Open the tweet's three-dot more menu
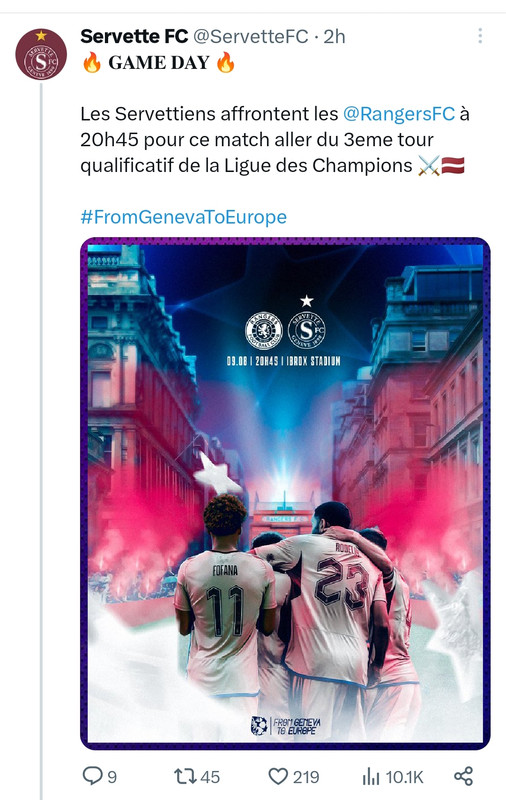The height and width of the screenshot is (800, 506). (480, 36)
